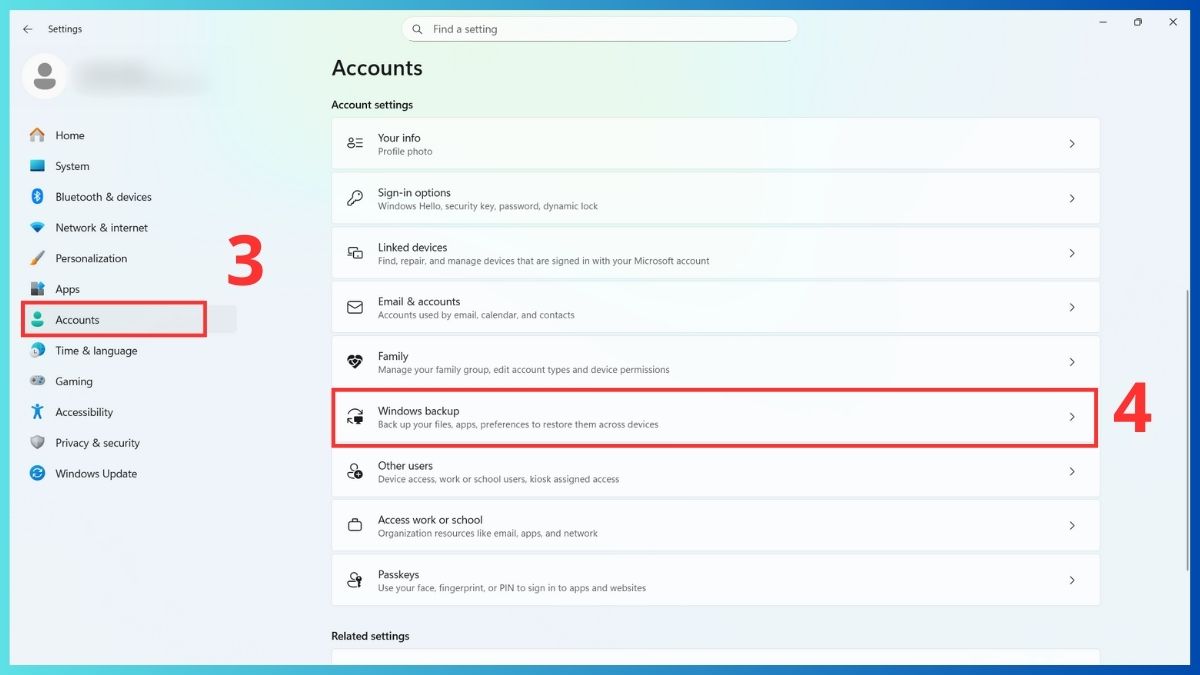Open Windows Update category label
This screenshot has width=1200, height=675.
point(96,474)
